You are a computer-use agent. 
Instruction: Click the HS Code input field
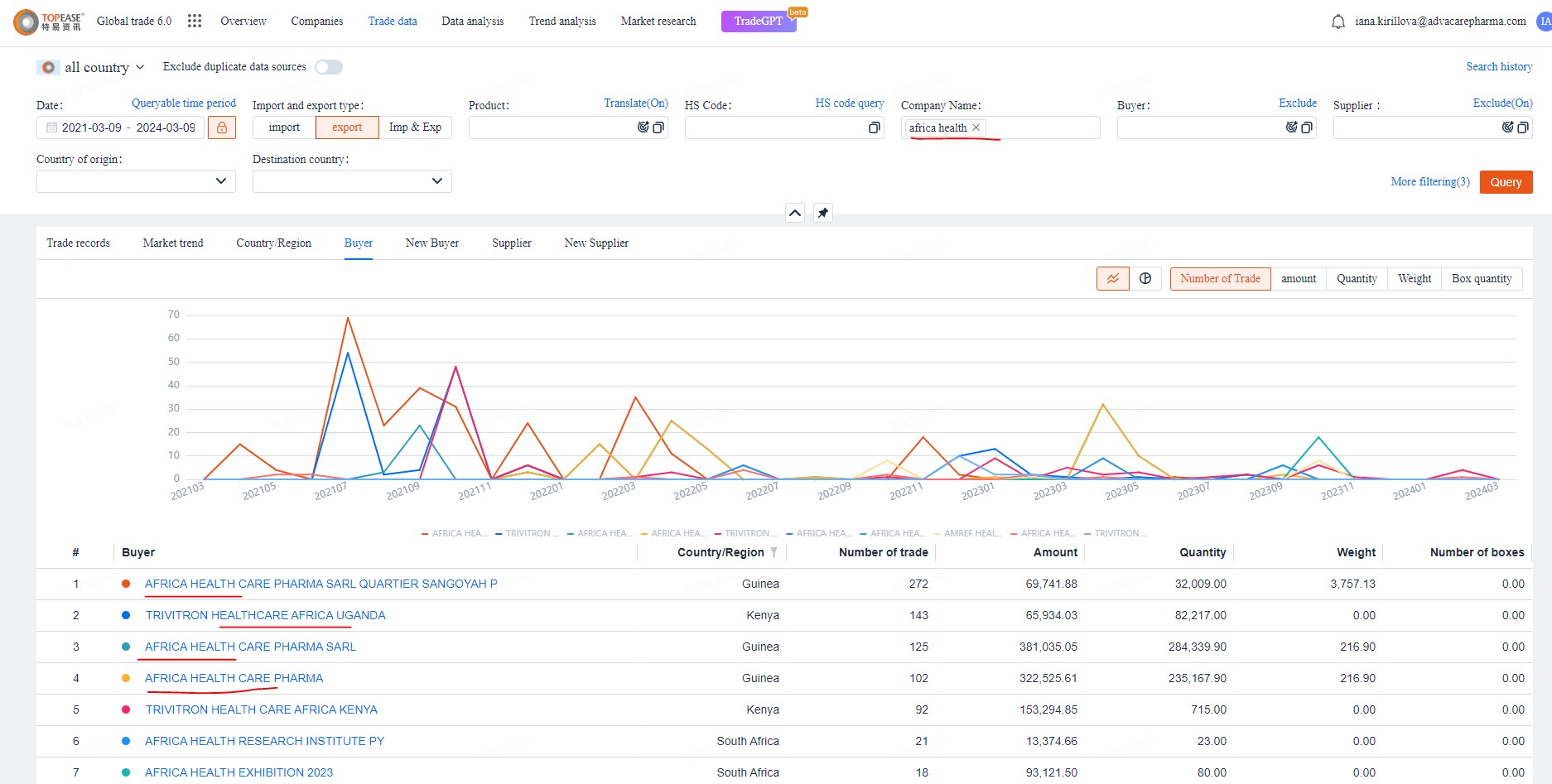point(784,127)
